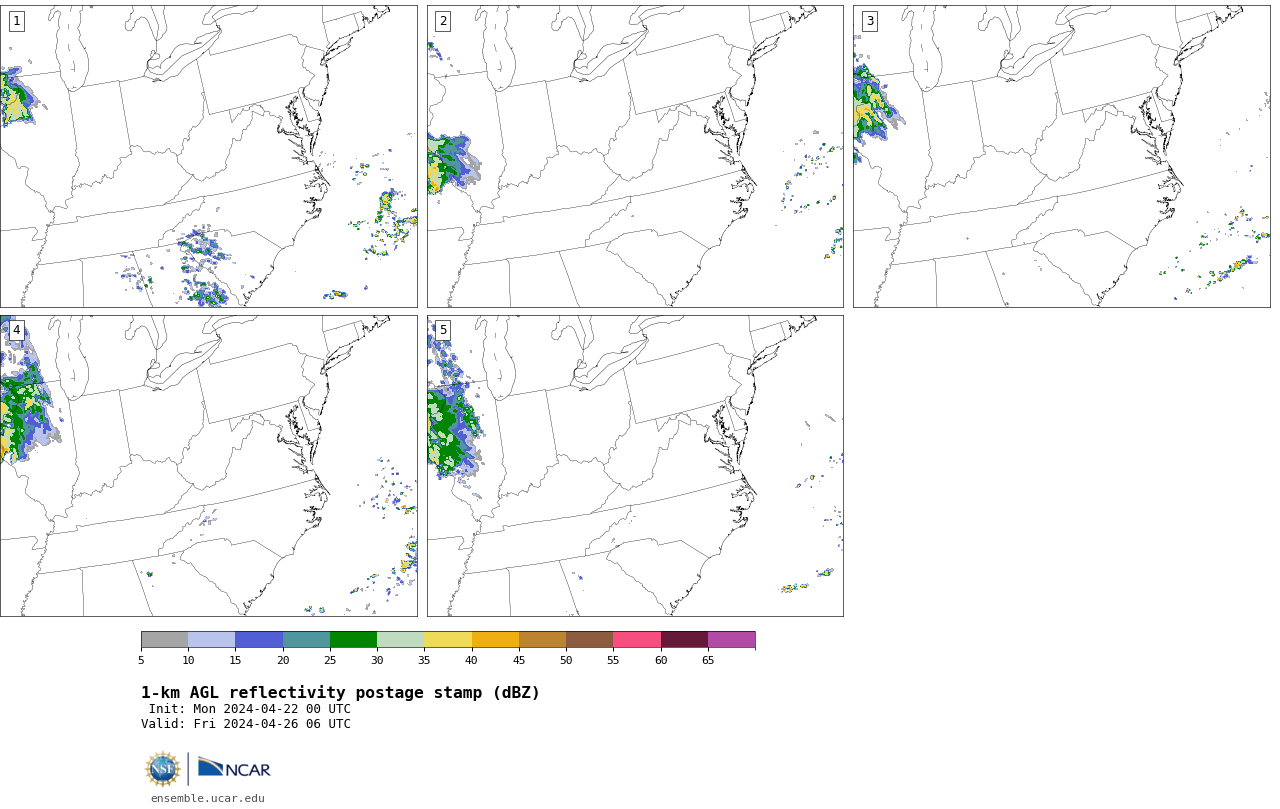The height and width of the screenshot is (809, 1280).
Task: Click the blue 15-20 dBZ swatch
Action: 259,640
